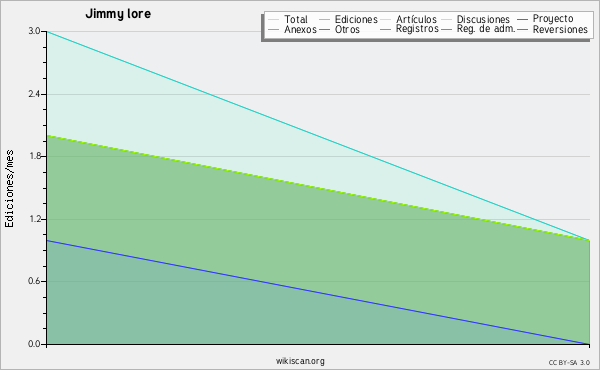The height and width of the screenshot is (370, 600).
Task: Click the 'Reversiones' legend label
Action: (x=560, y=29)
